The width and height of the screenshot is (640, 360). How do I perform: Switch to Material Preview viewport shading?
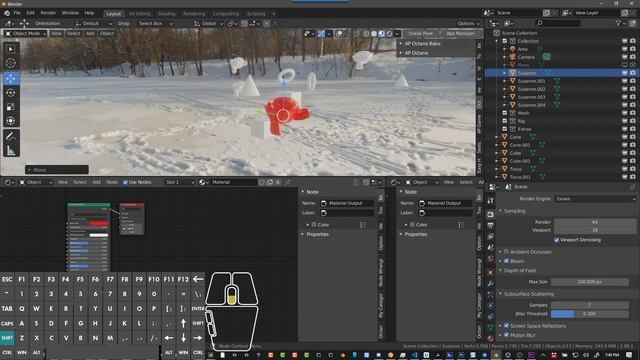click(381, 33)
